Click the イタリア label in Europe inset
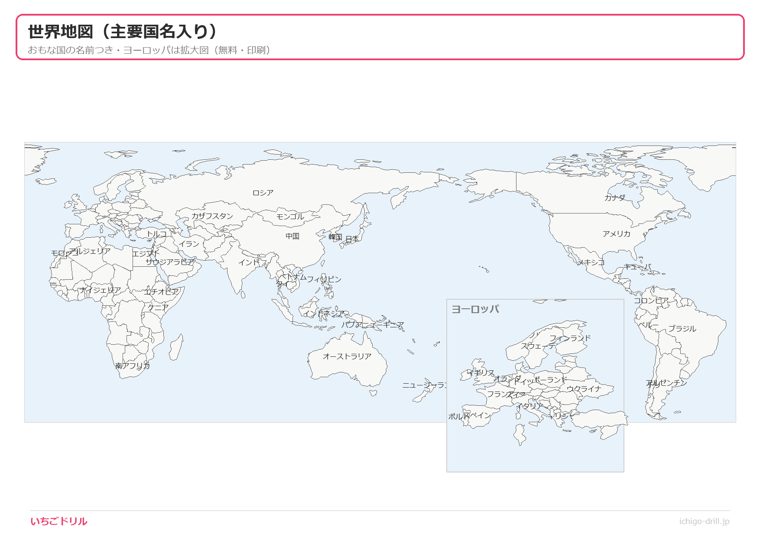 tap(530, 406)
